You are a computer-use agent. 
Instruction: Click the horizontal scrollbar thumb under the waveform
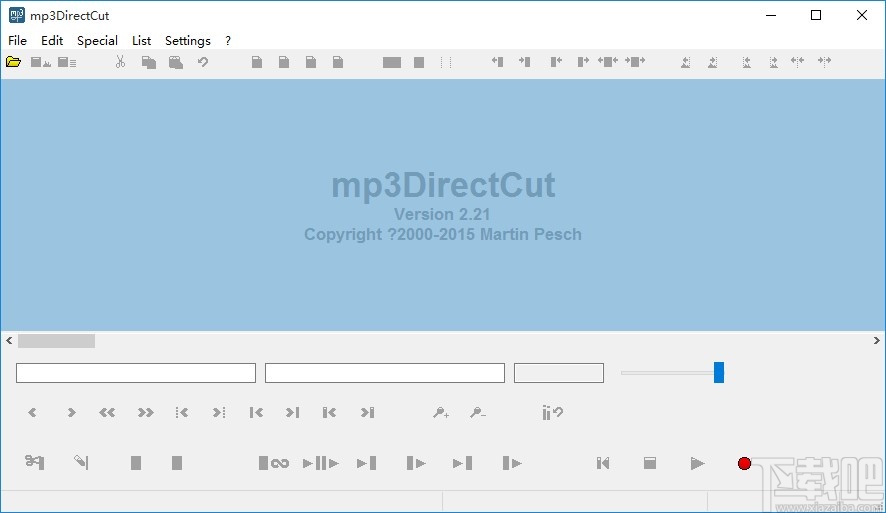[x=57, y=341]
